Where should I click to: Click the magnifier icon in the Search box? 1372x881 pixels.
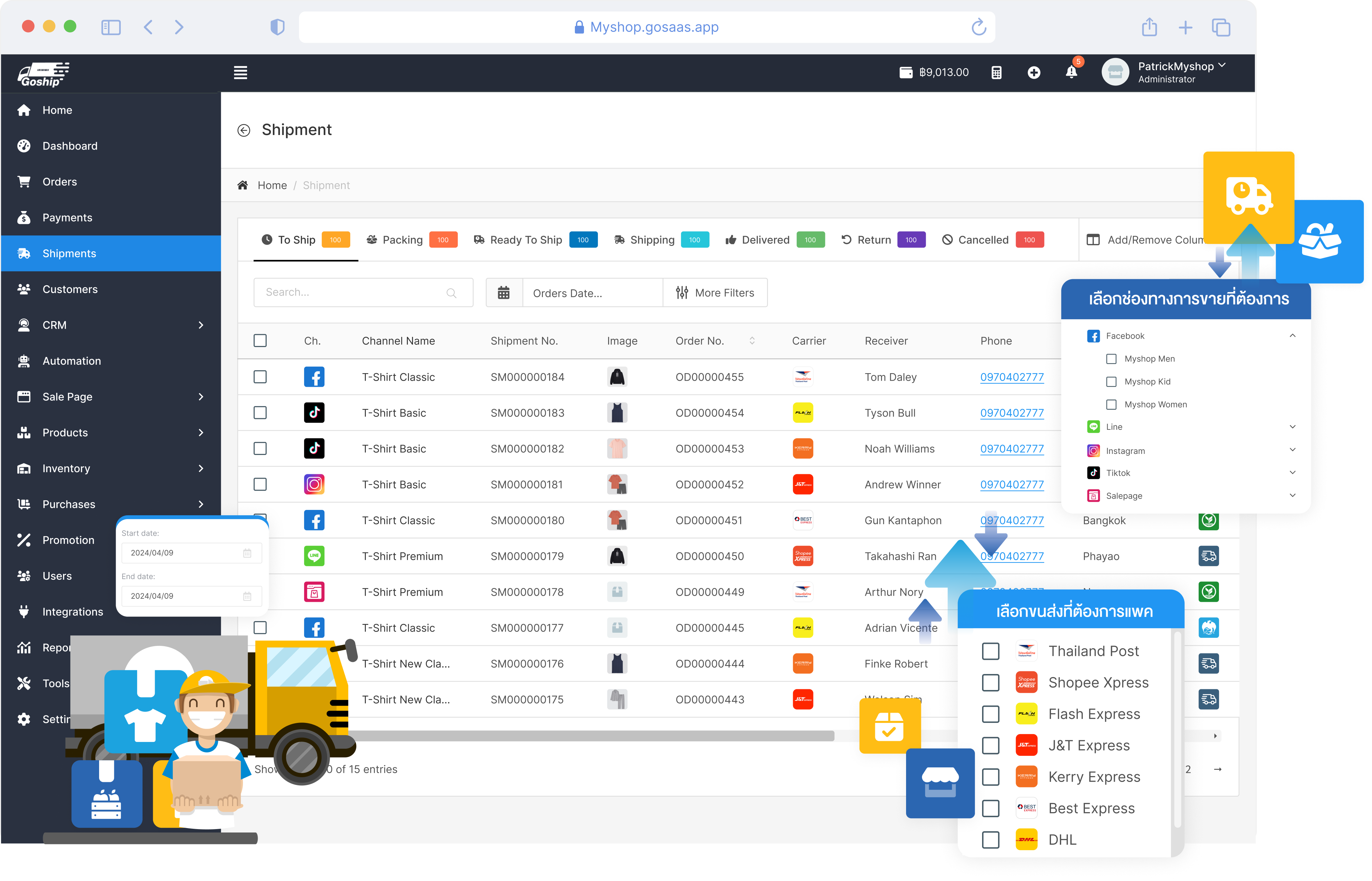pyautogui.click(x=451, y=293)
